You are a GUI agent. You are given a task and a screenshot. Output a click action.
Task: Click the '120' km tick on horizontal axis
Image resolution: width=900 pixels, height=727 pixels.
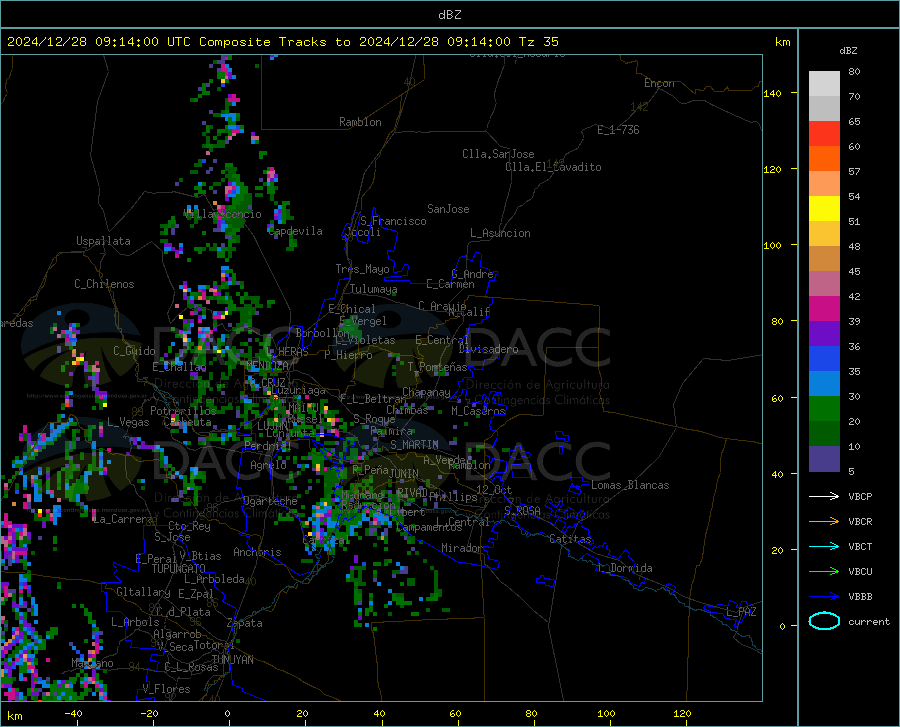click(682, 713)
